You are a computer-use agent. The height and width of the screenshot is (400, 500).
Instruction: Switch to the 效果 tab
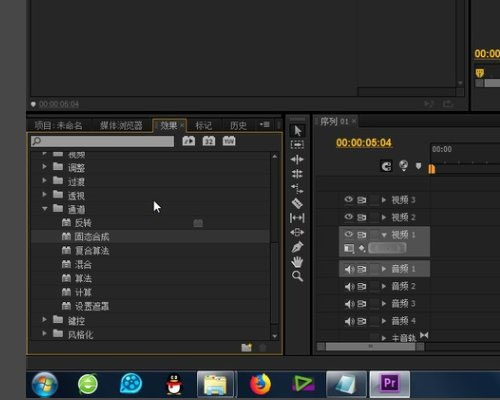169,125
